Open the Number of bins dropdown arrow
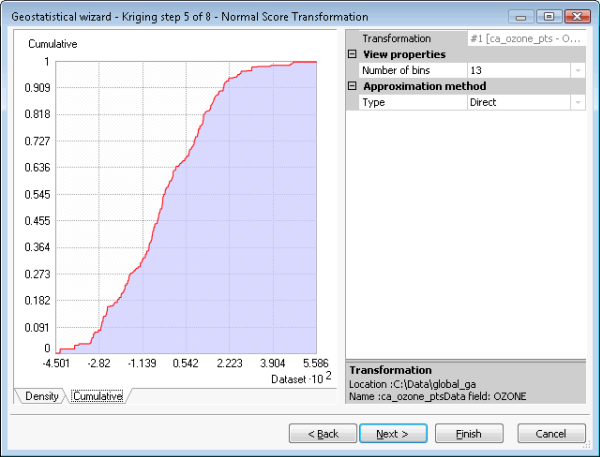The height and width of the screenshot is (457, 600). click(x=578, y=70)
